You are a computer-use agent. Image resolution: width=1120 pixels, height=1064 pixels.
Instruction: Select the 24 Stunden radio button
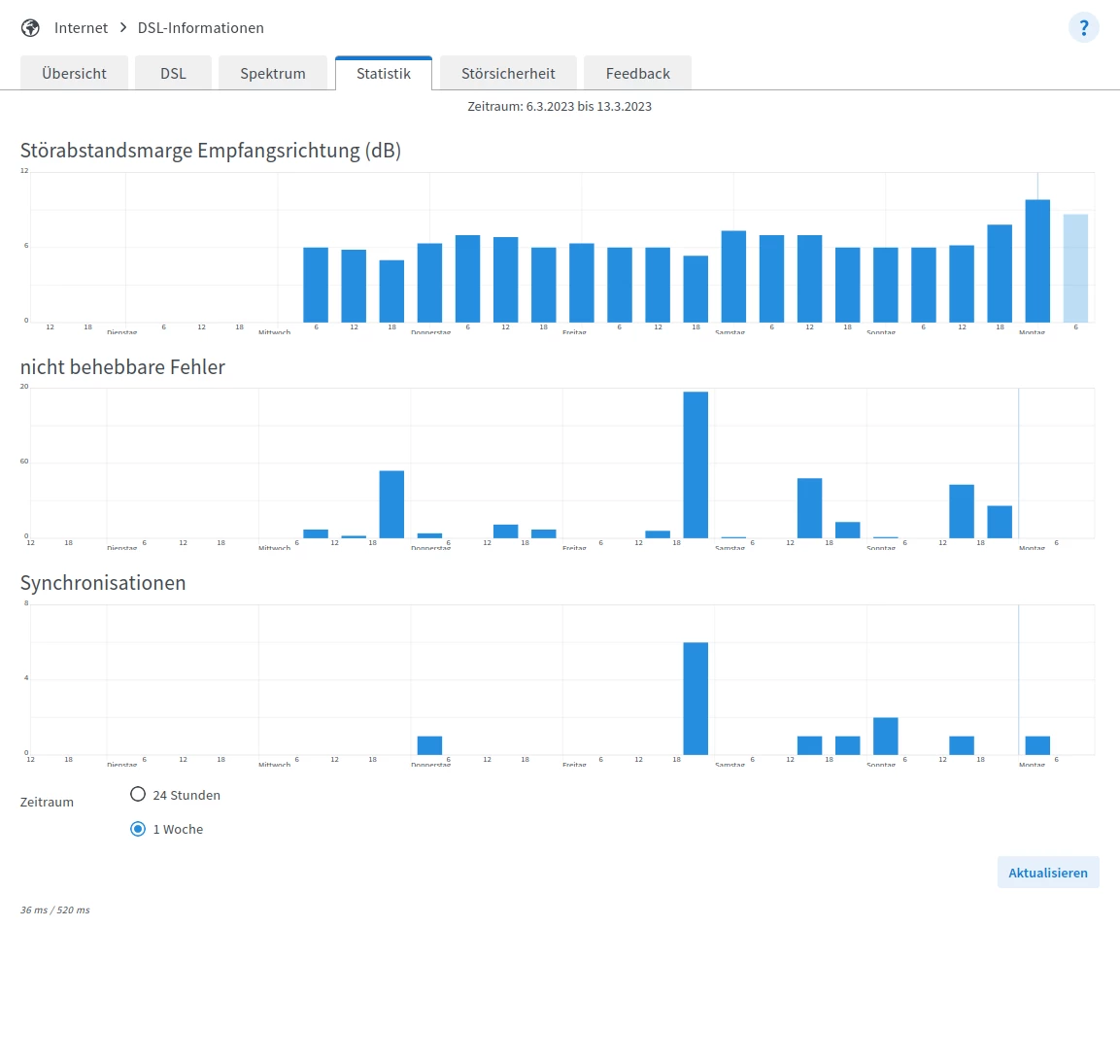[x=138, y=795]
